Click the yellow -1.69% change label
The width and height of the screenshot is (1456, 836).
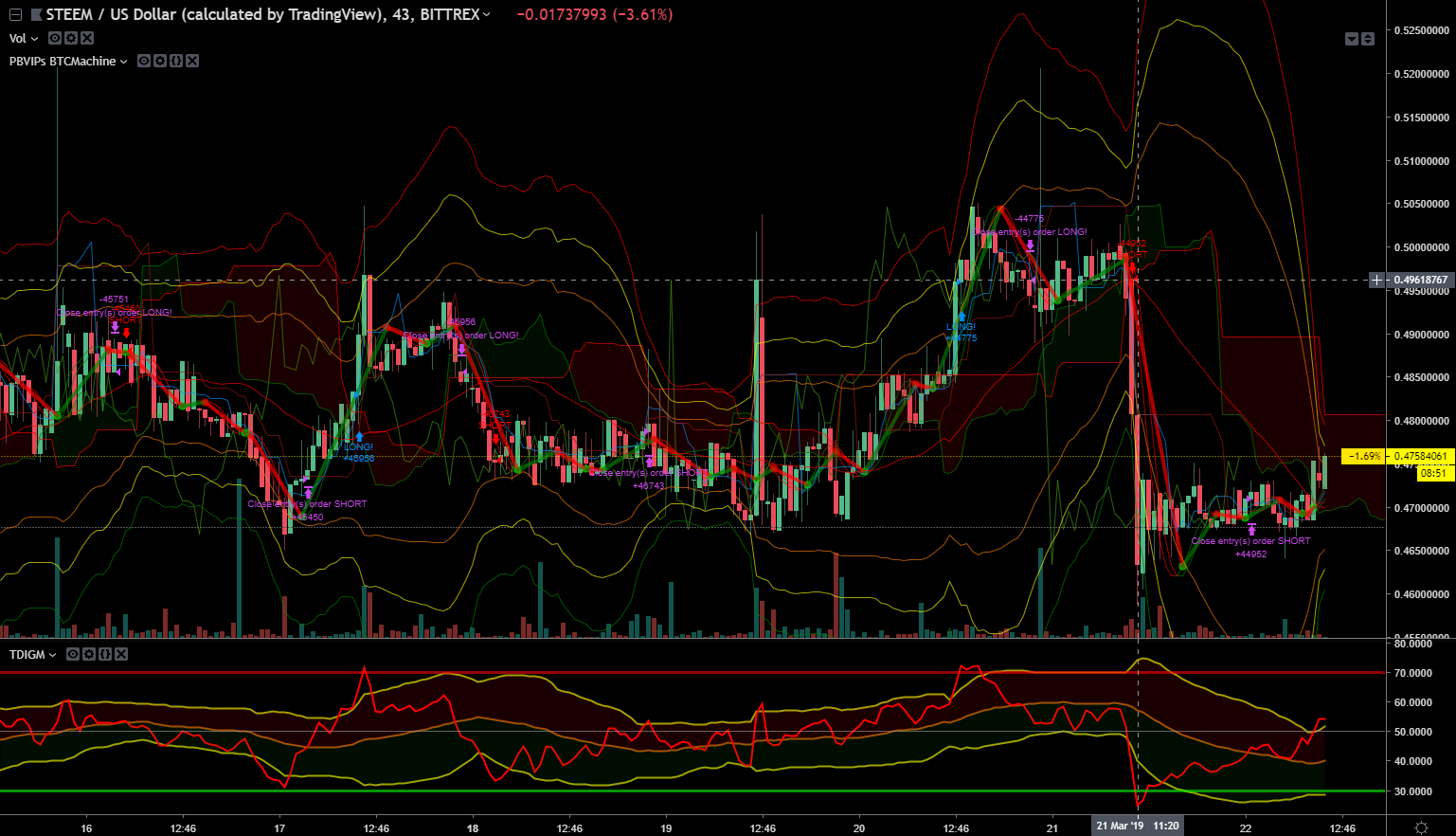pos(1364,456)
